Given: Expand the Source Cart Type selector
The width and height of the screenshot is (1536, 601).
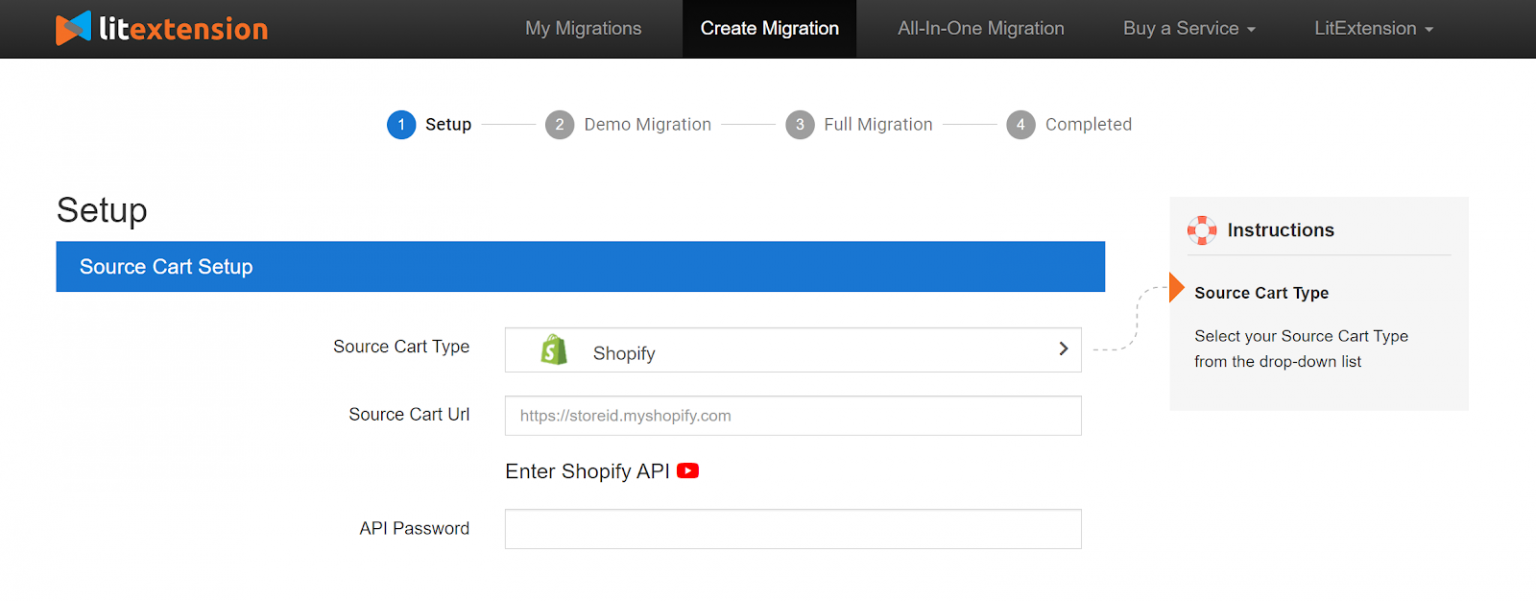Looking at the screenshot, I should pos(1063,349).
